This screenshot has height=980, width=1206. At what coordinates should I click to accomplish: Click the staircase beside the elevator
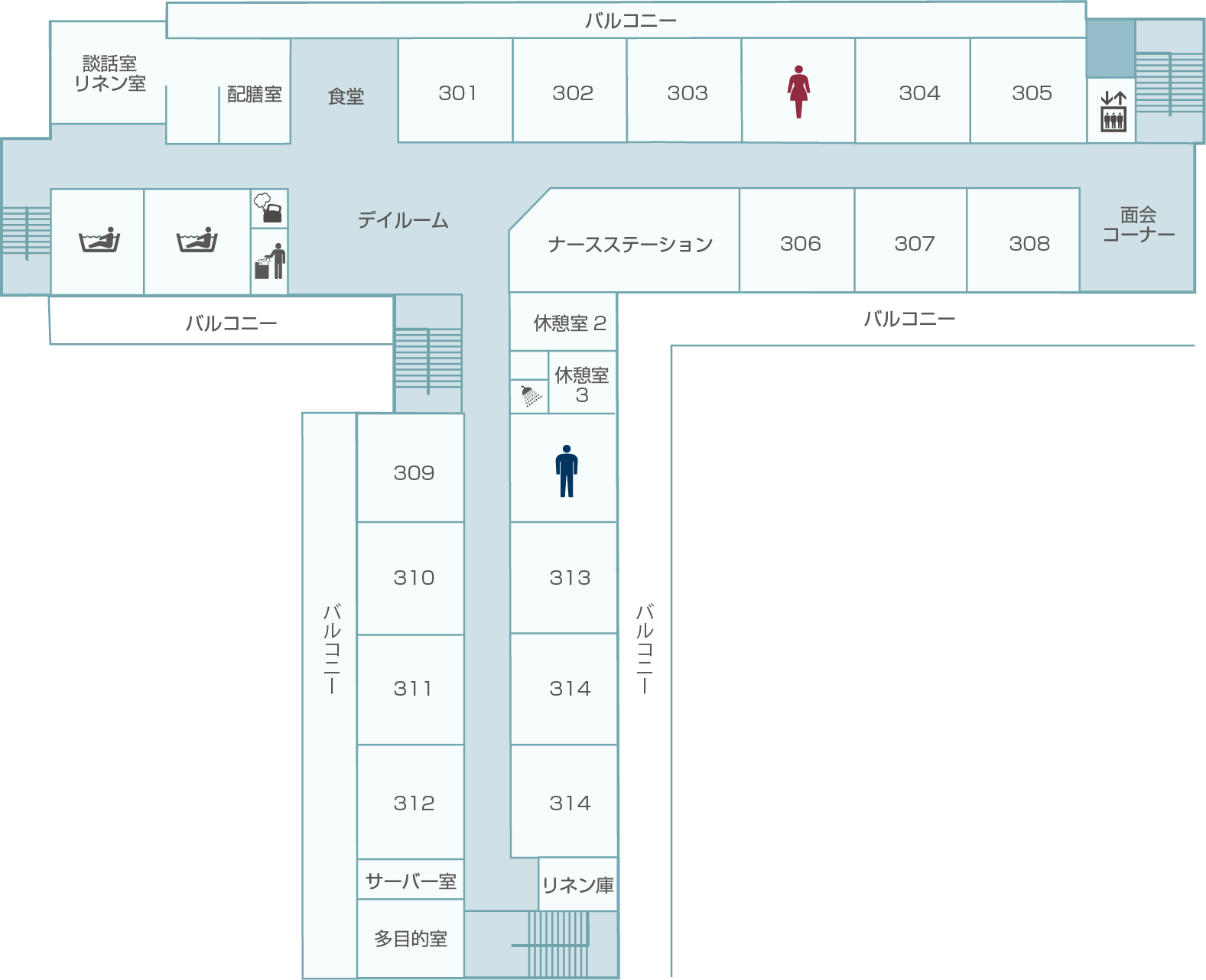click(1169, 83)
